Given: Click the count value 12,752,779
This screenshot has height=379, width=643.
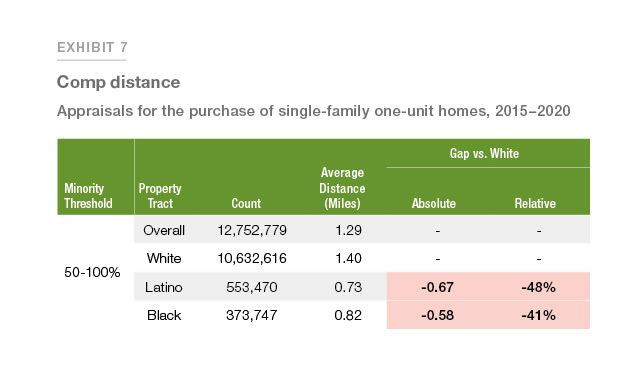Looking at the screenshot, I should pos(252,230).
